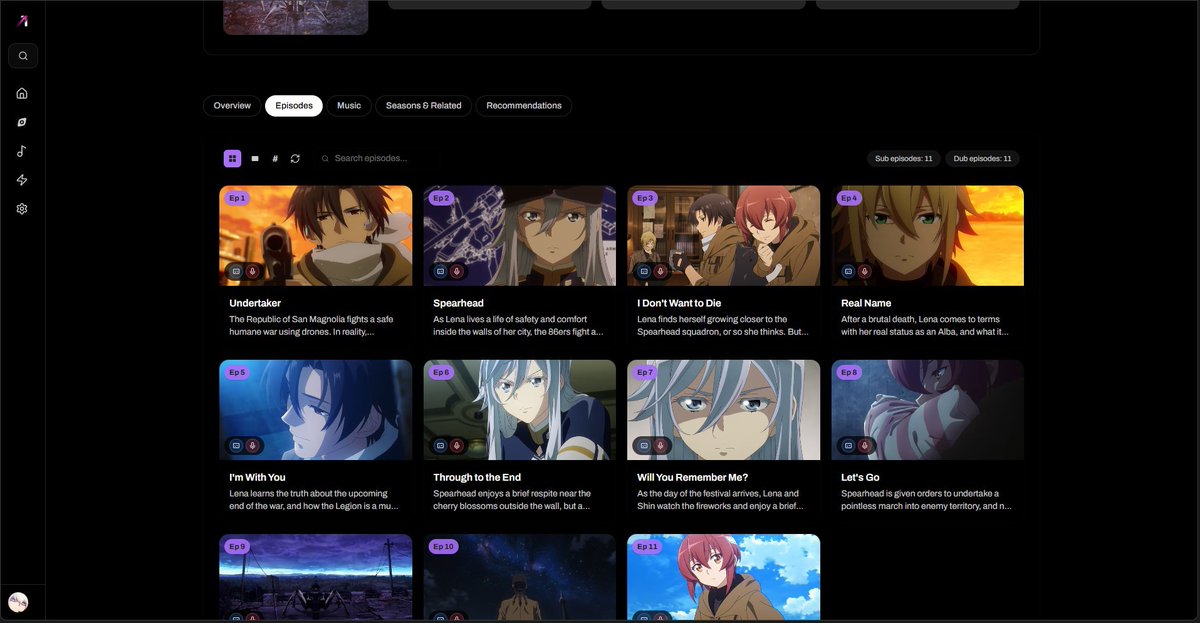1200x623 pixels.
Task: Switch to the Overview tab
Action: (232, 105)
